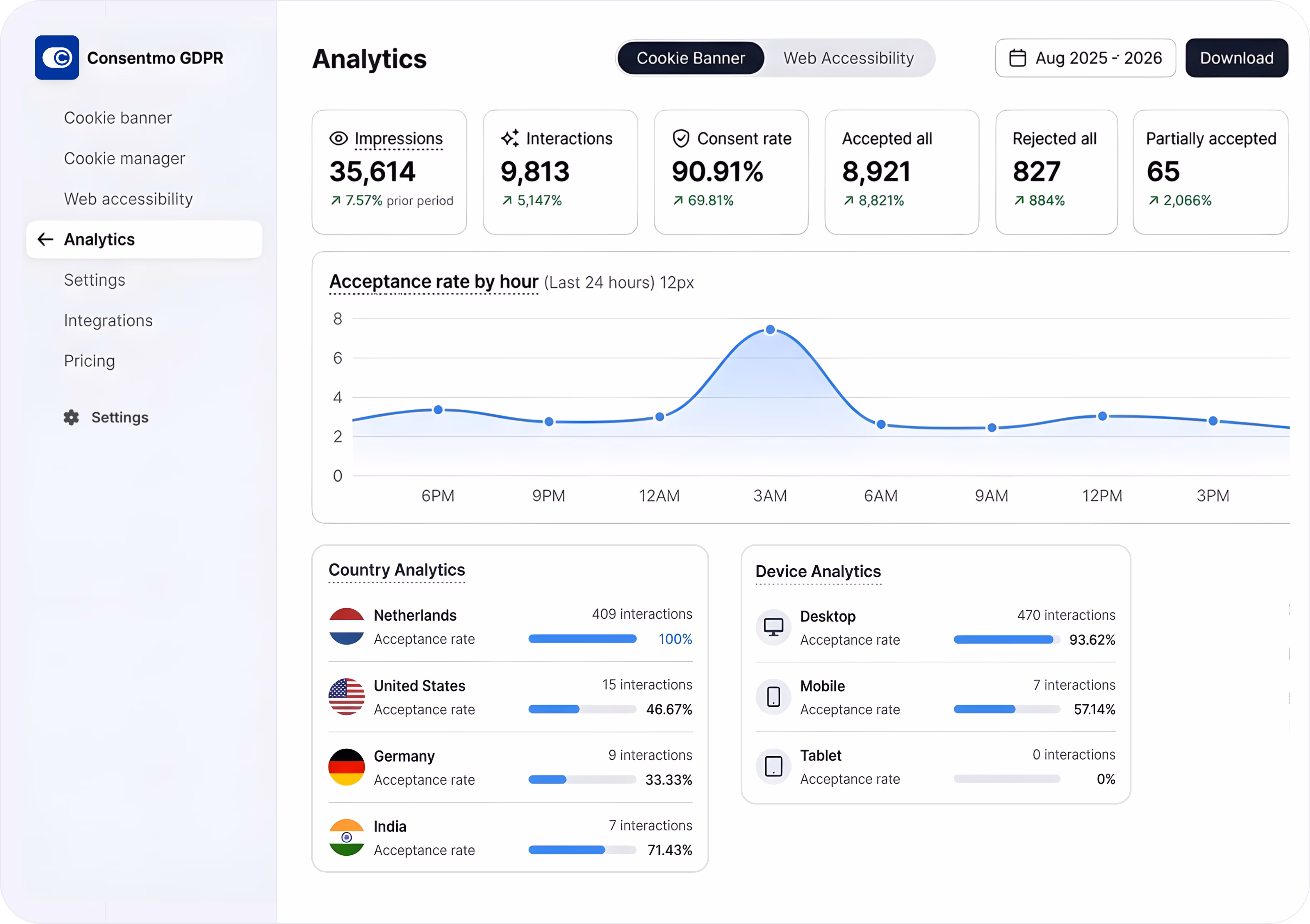Viewport: 1310px width, 924px height.
Task: Click the Germany acceptance rate bar
Action: click(582, 779)
